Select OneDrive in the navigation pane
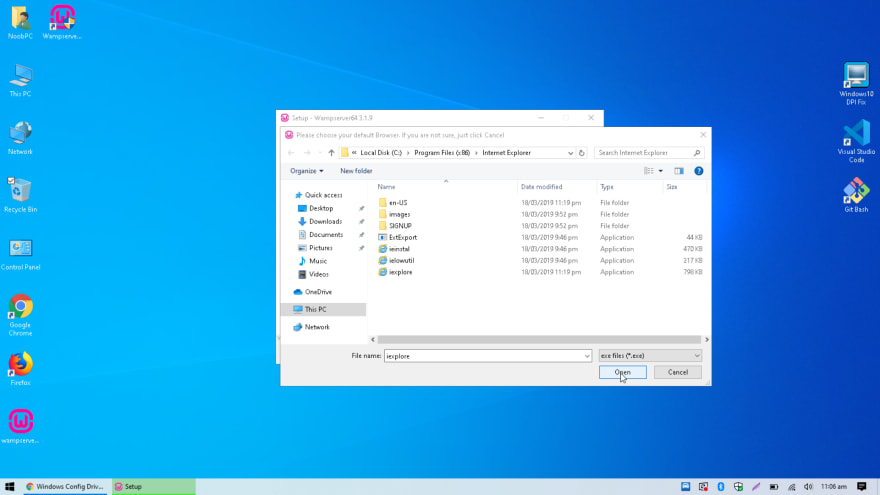This screenshot has height=495, width=880. pos(318,292)
